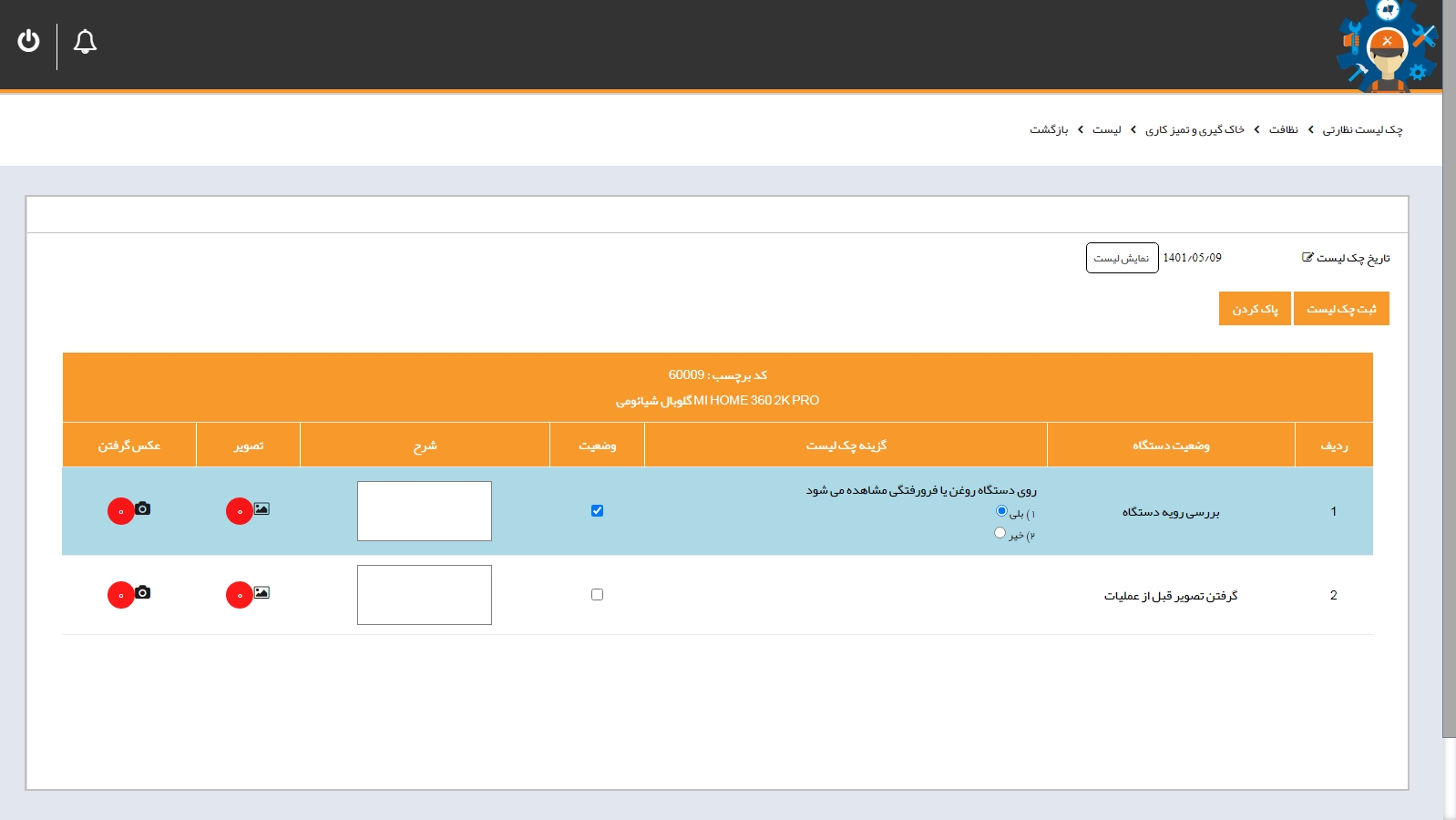
Task: Go to نظافت in breadcrumb
Action: click(1283, 130)
